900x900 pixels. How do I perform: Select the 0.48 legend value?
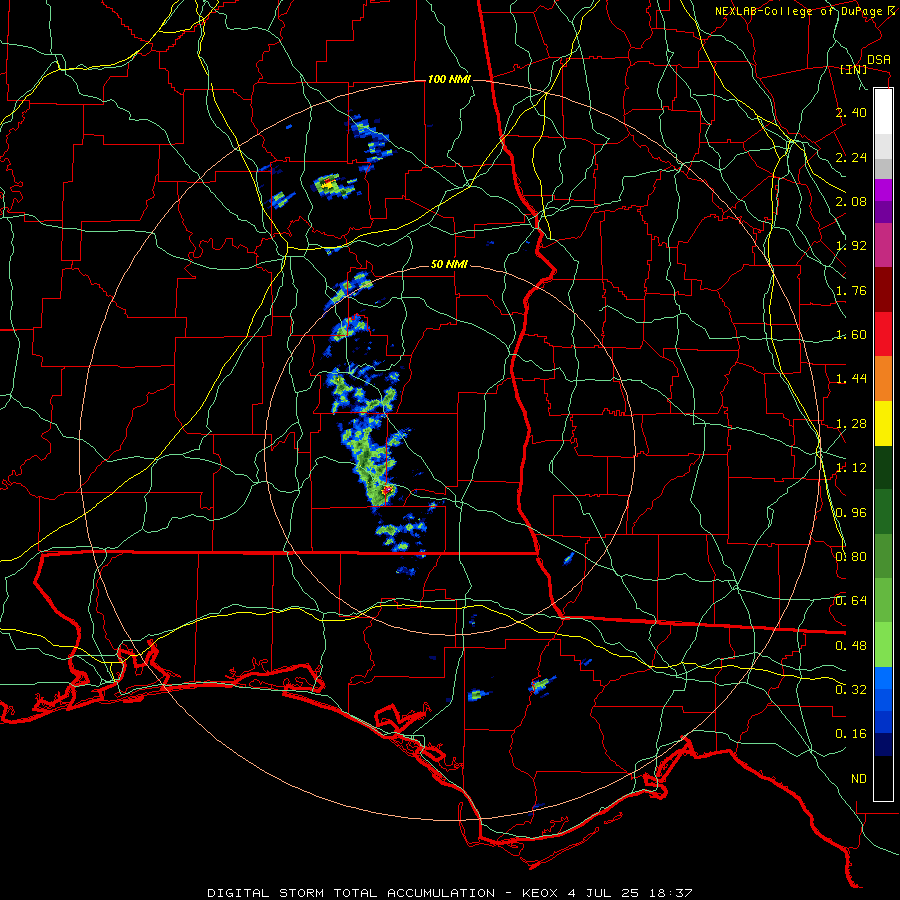(x=851, y=646)
